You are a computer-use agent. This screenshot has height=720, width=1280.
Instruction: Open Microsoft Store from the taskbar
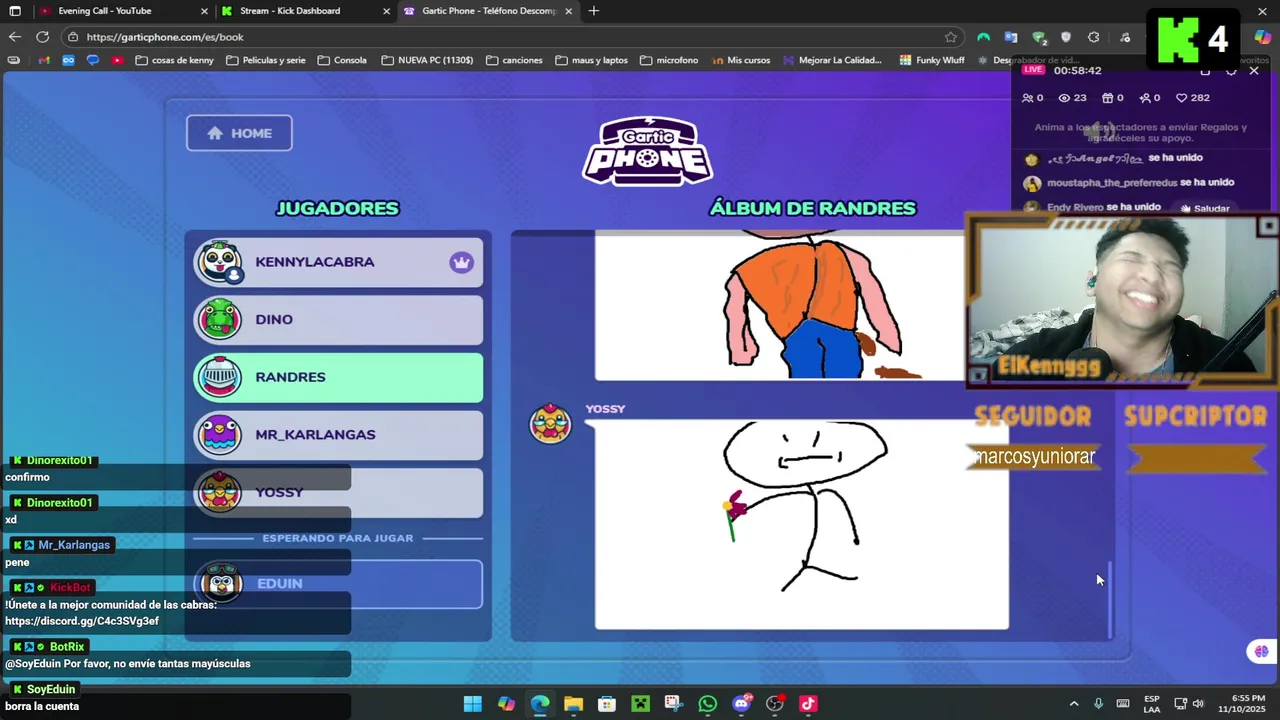(607, 704)
